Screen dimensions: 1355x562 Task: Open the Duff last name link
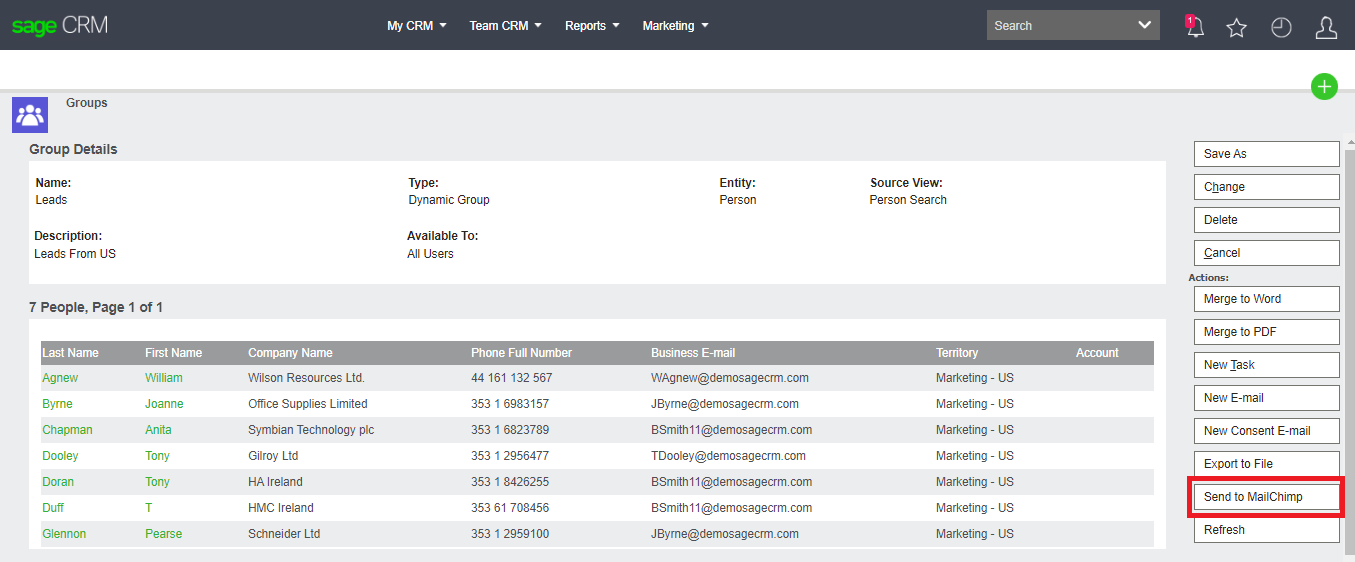53,508
